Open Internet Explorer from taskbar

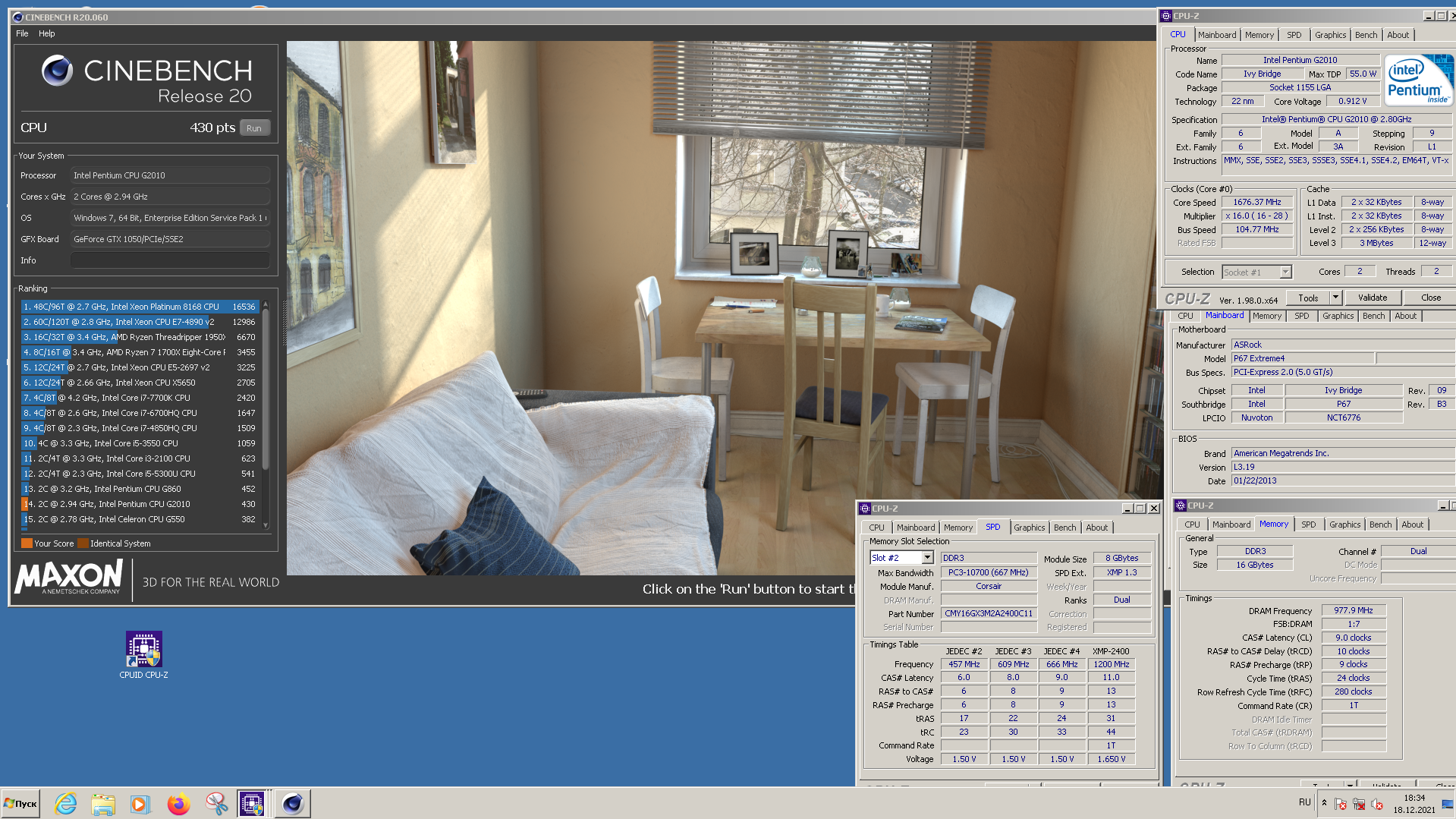pyautogui.click(x=66, y=803)
